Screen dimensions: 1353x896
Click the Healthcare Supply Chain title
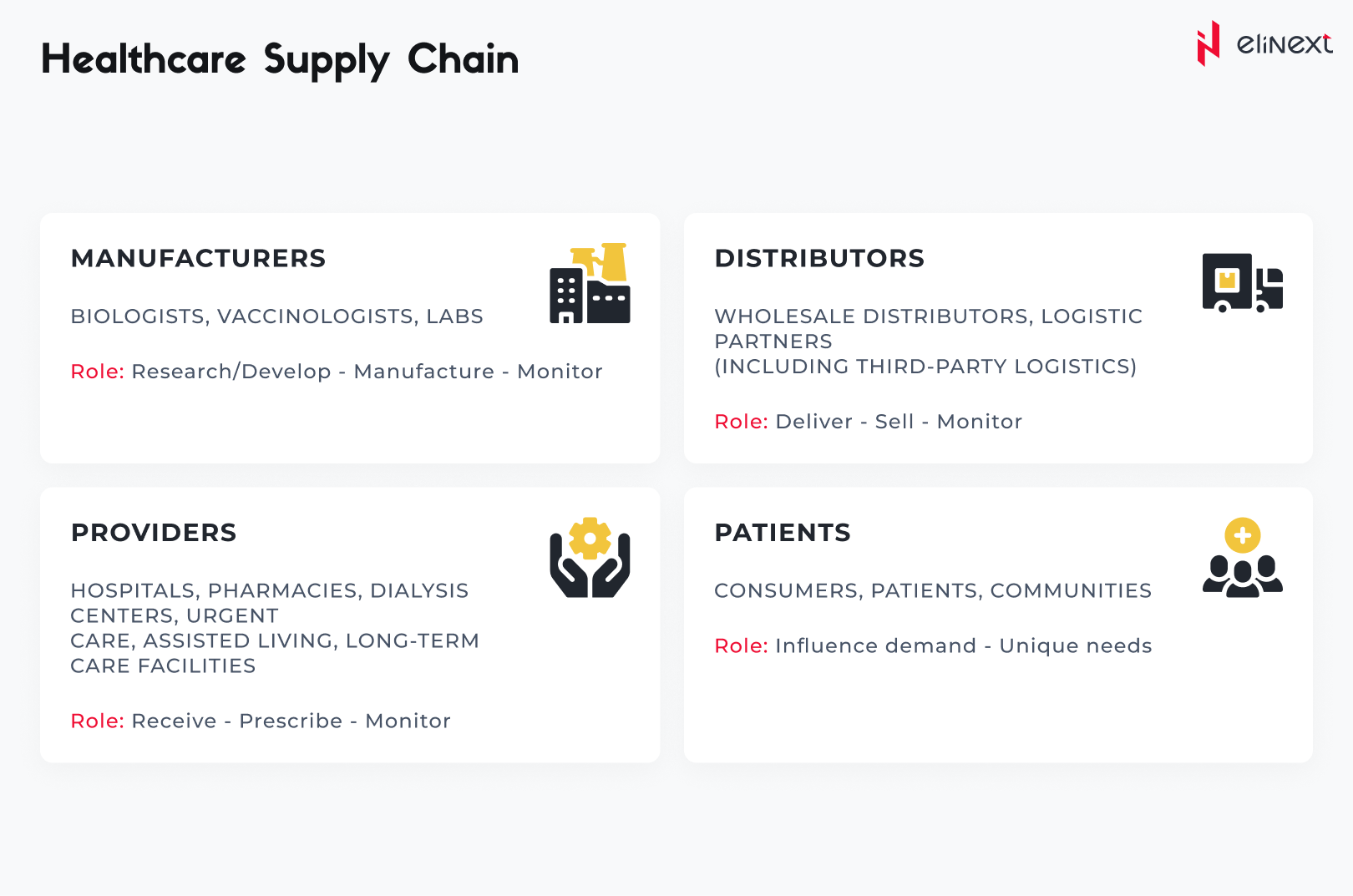click(280, 59)
